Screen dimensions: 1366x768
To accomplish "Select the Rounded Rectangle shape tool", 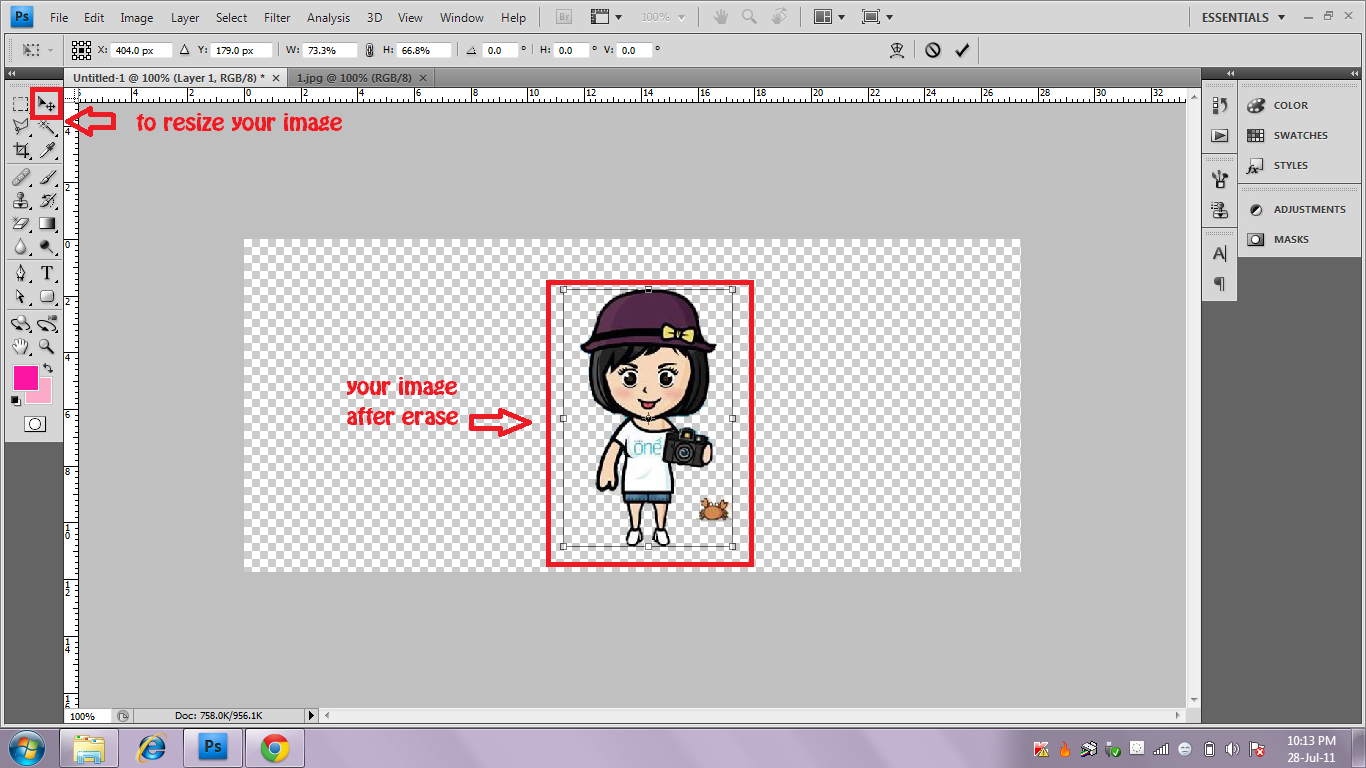I will point(46,297).
